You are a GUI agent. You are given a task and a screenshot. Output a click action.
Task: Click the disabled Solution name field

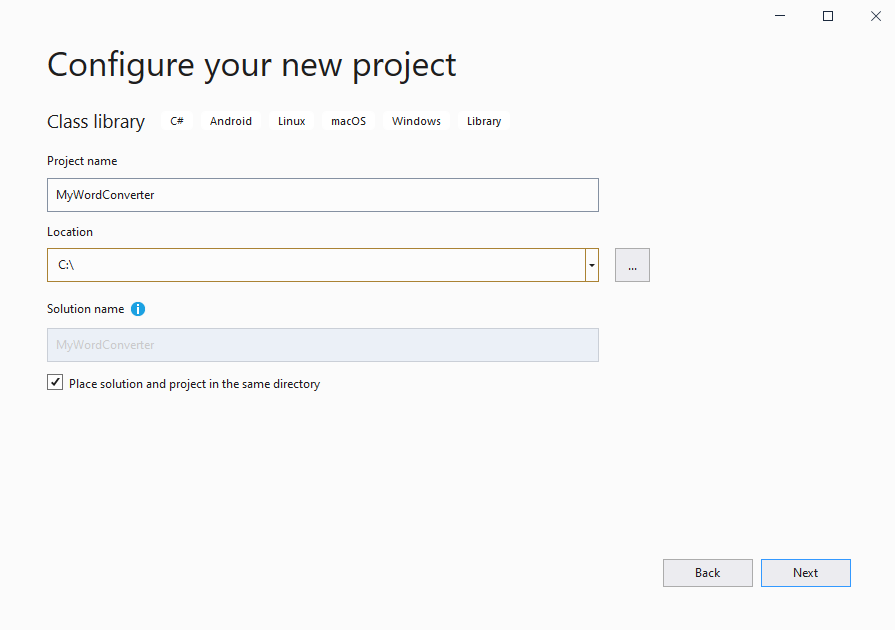[322, 345]
